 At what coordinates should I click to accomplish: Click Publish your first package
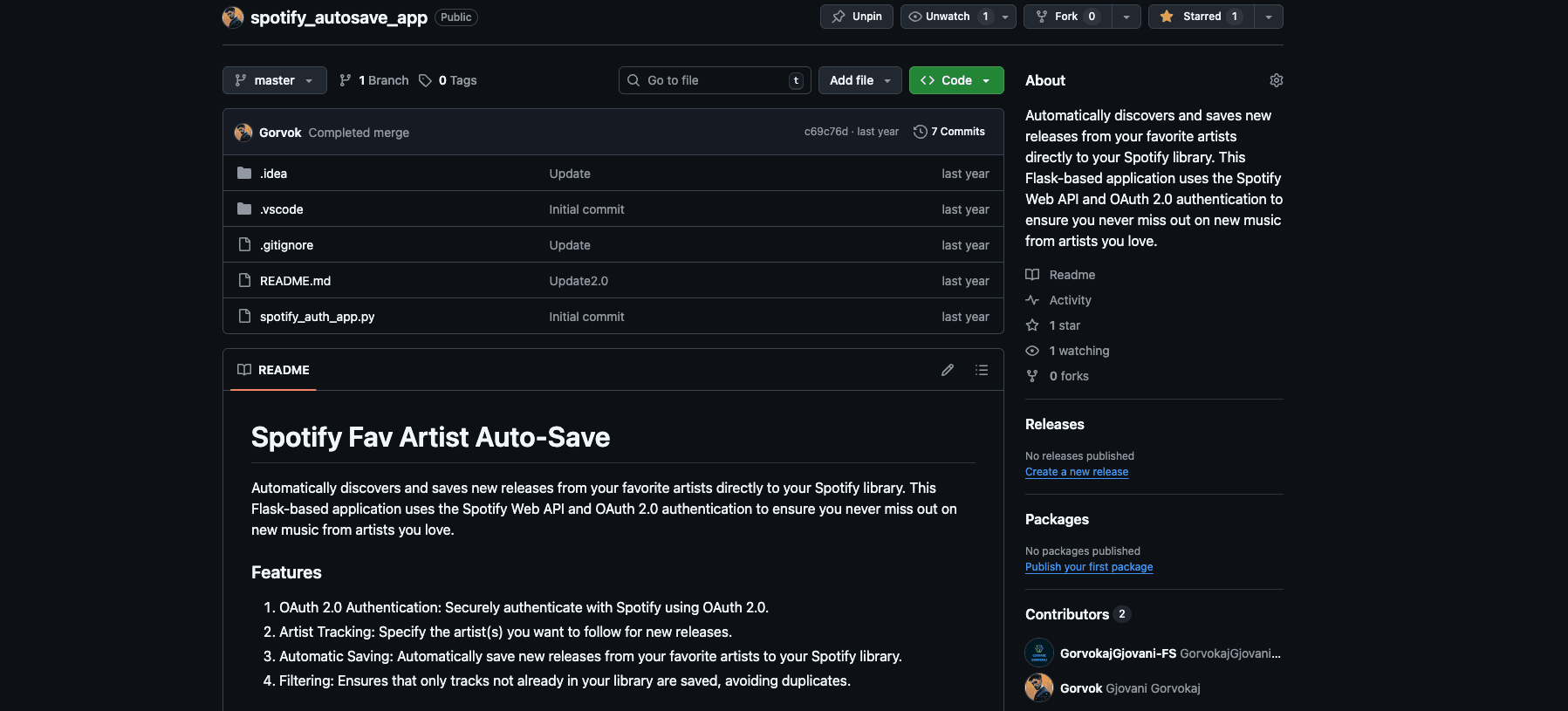(1089, 567)
